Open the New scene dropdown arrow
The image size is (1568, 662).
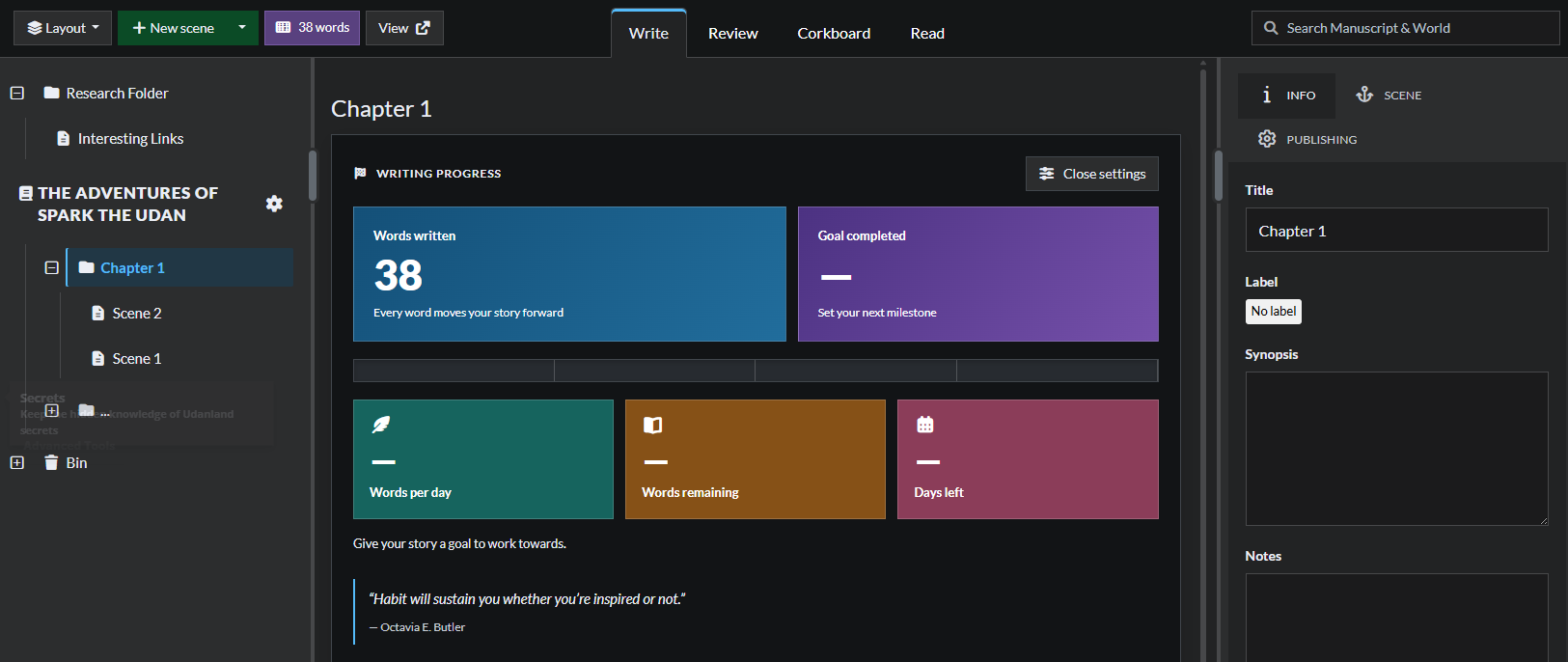242,28
